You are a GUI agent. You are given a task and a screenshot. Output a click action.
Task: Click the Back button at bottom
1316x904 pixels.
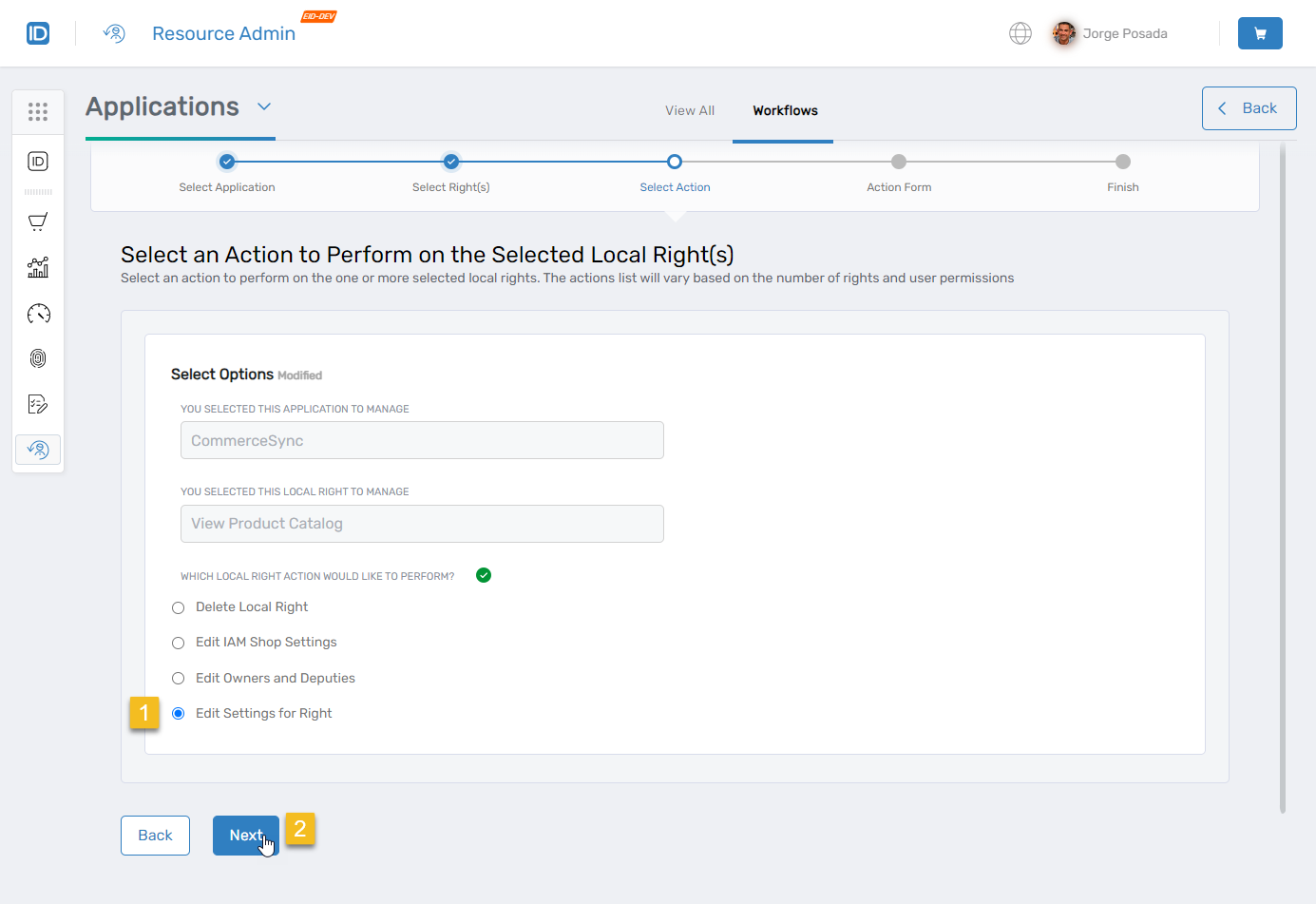pyautogui.click(x=155, y=835)
